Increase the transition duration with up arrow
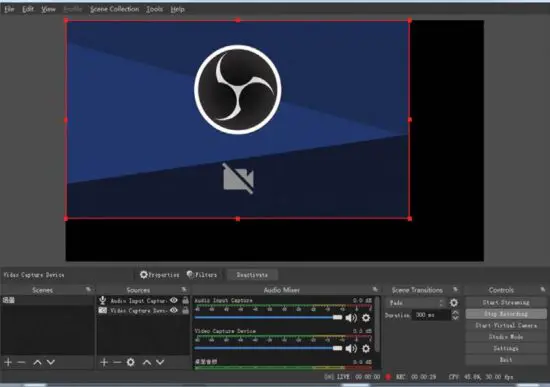550x387 pixels. 455,312
